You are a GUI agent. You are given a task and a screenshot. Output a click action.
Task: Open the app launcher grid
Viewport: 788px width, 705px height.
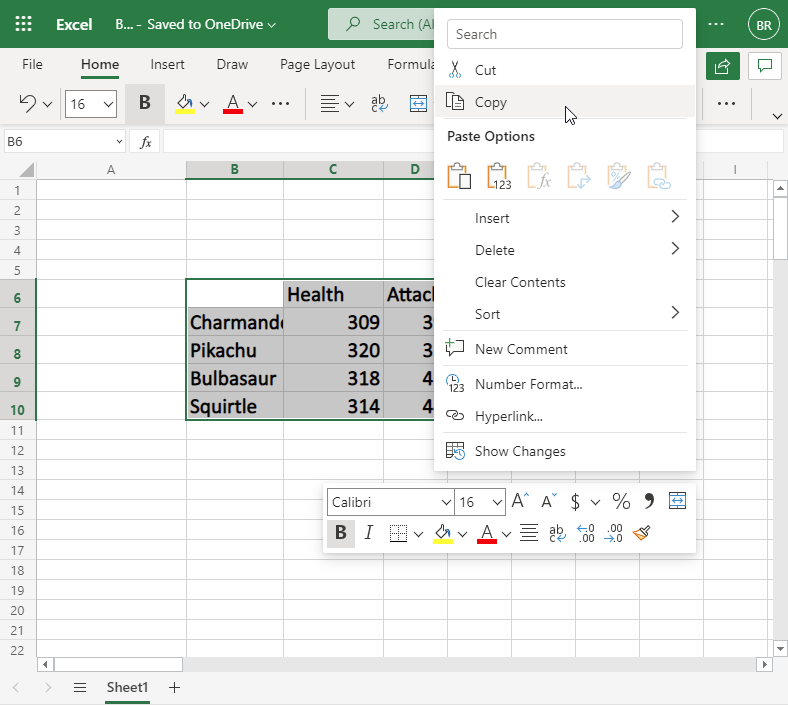coord(24,24)
